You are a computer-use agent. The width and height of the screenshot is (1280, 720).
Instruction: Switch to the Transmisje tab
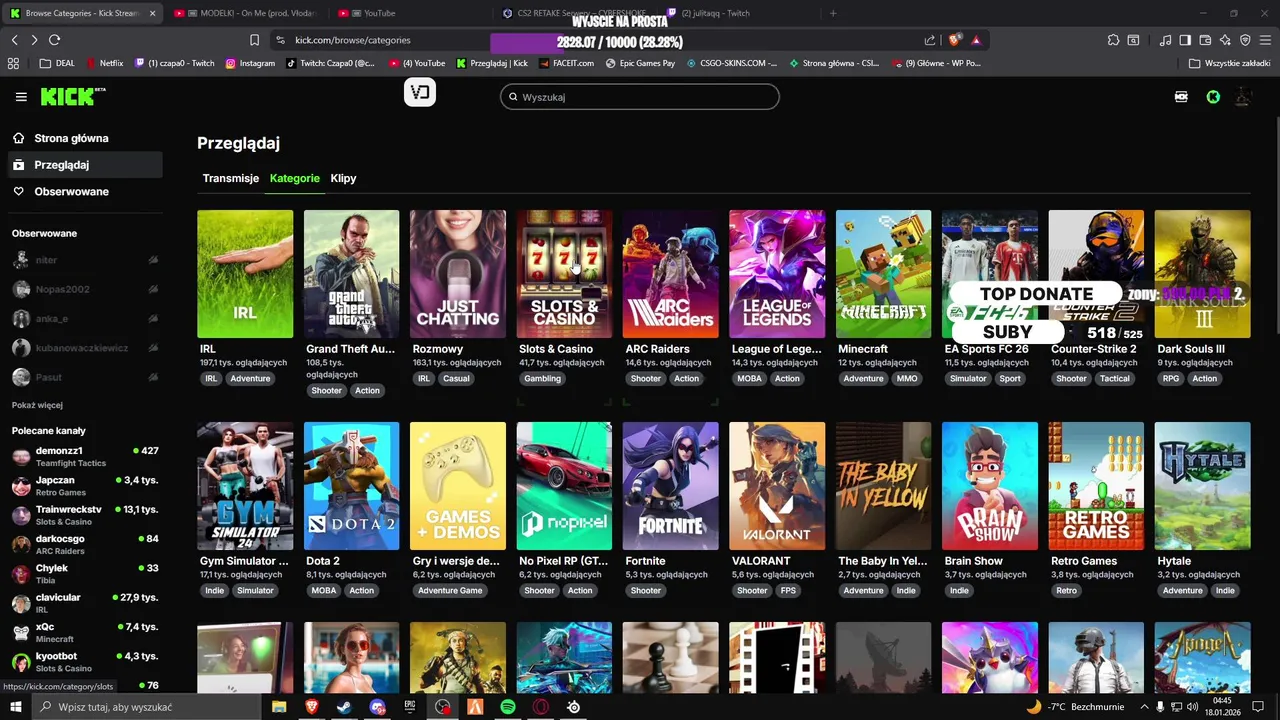(x=231, y=178)
